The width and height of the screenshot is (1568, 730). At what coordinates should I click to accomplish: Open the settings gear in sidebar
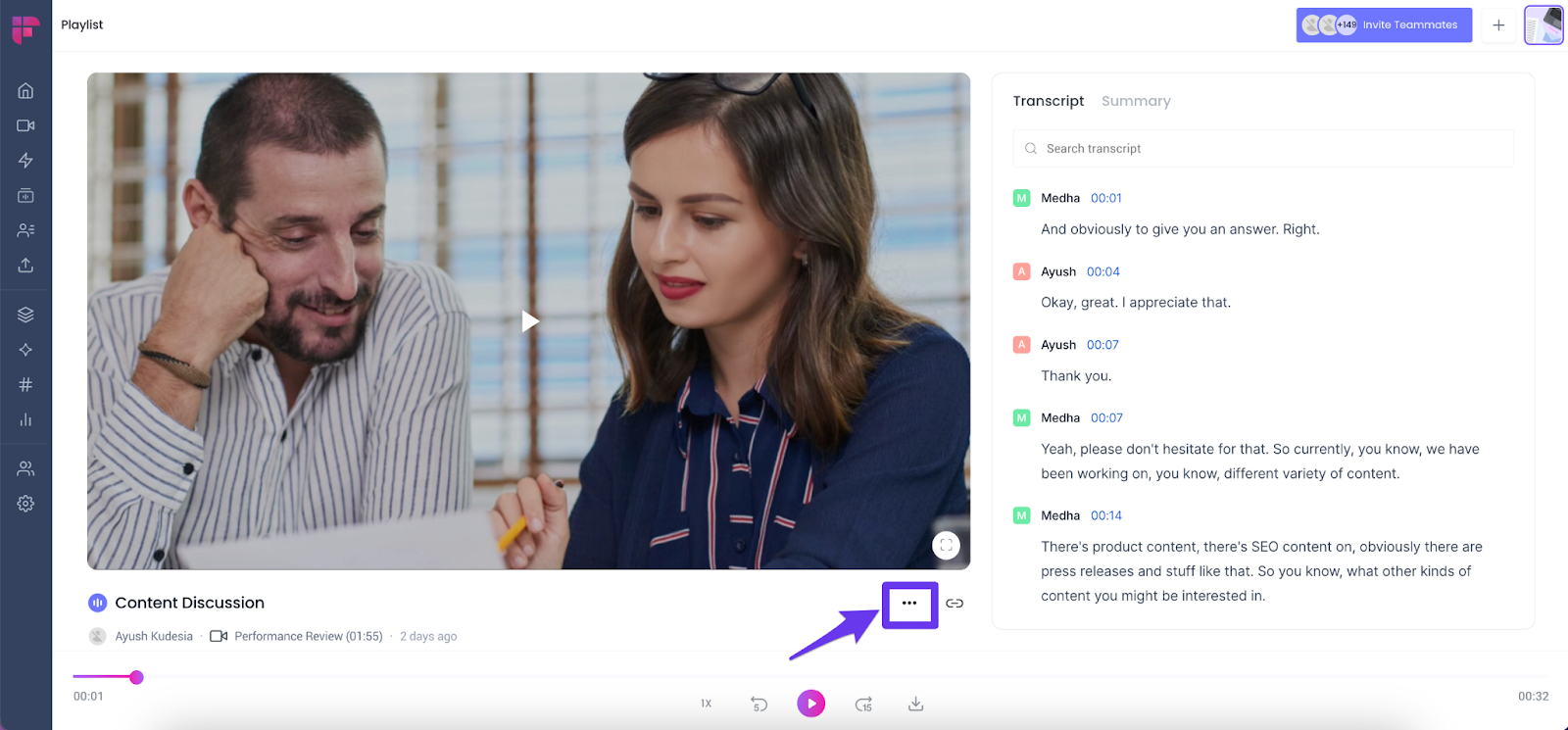coord(25,504)
